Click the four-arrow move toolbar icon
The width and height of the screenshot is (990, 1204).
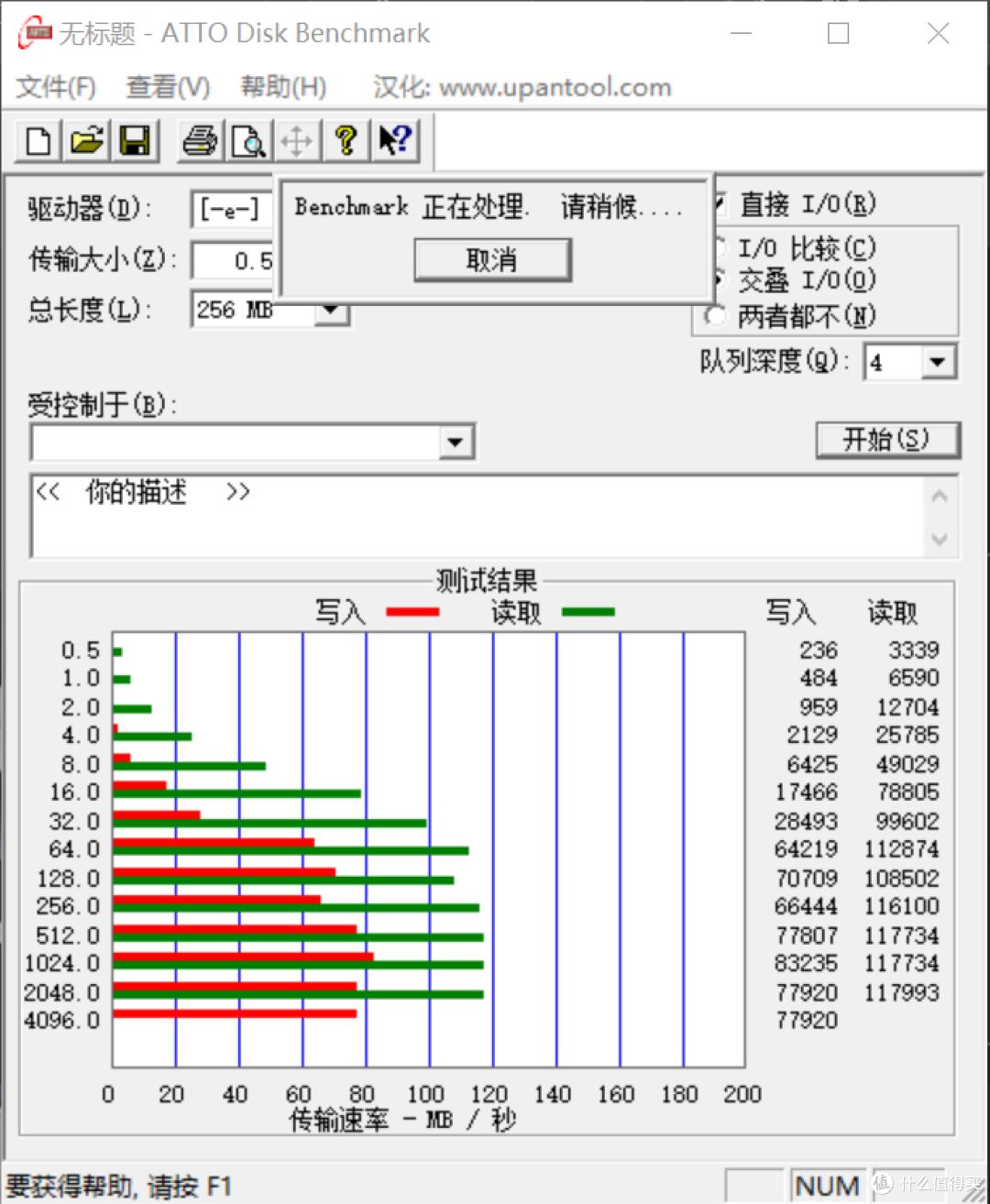[x=297, y=141]
